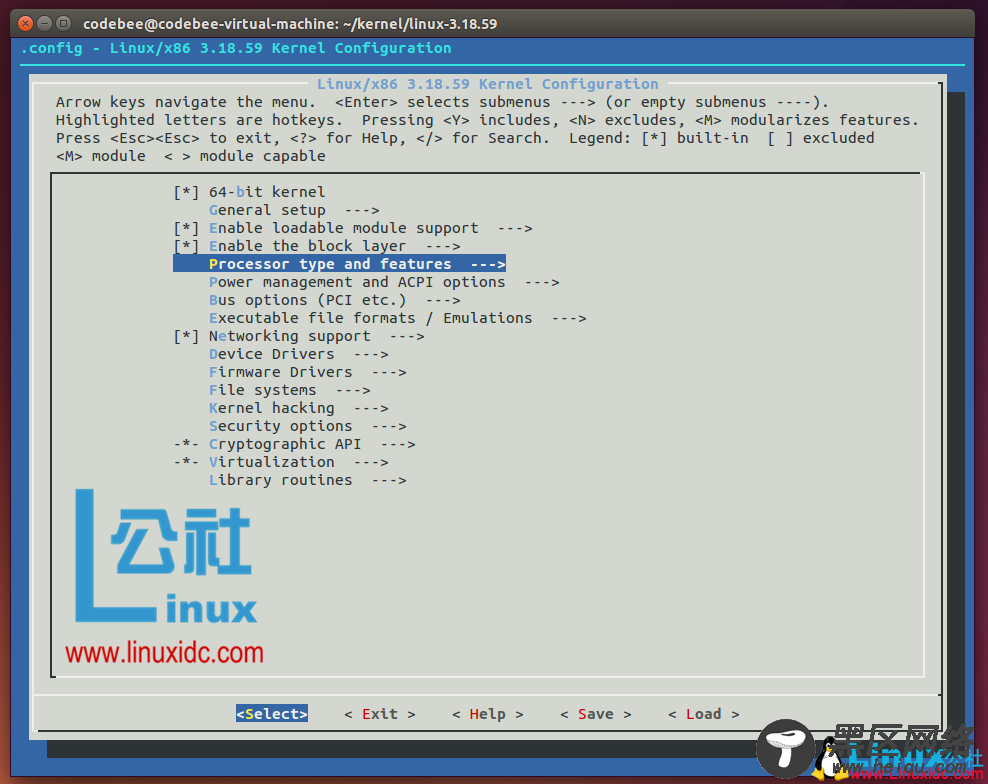This screenshot has height=784, width=988.
Task: Open the General setup submenu
Action: point(267,210)
